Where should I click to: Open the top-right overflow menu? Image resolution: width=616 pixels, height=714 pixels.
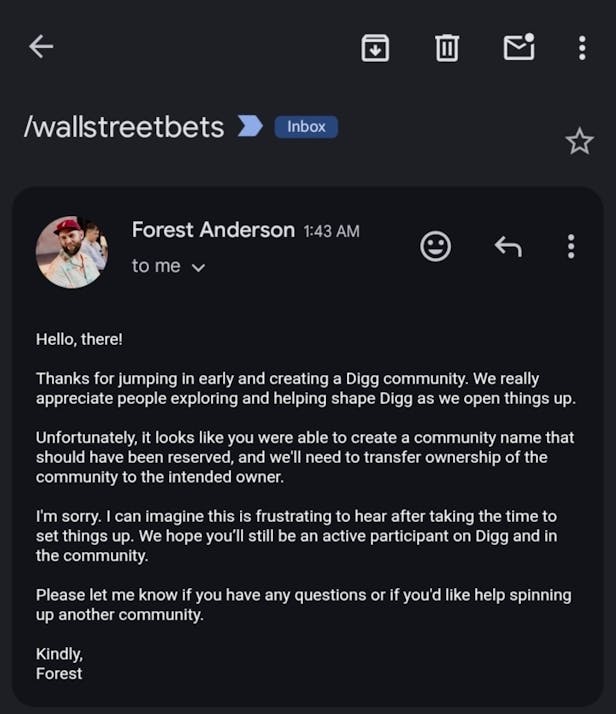click(x=582, y=47)
